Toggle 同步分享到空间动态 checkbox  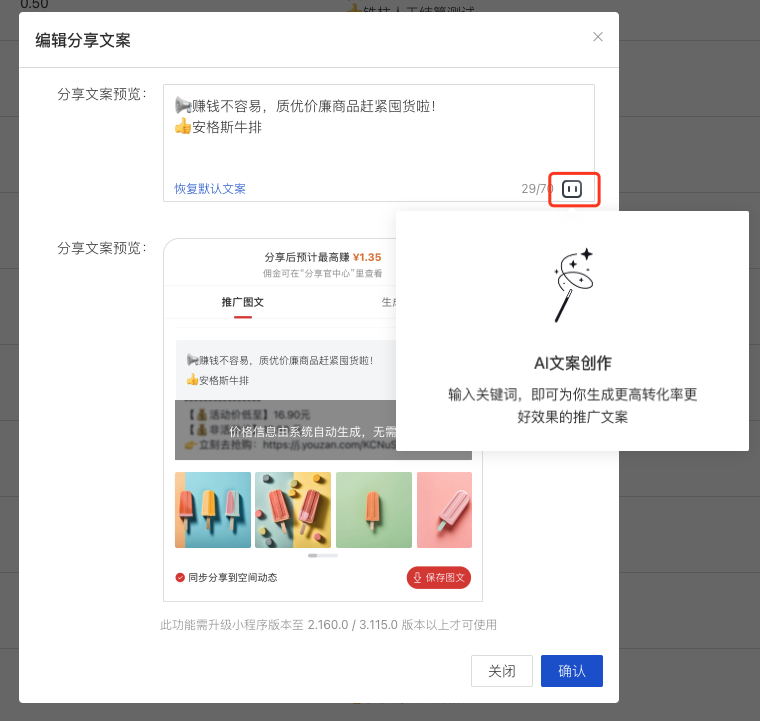click(x=180, y=578)
